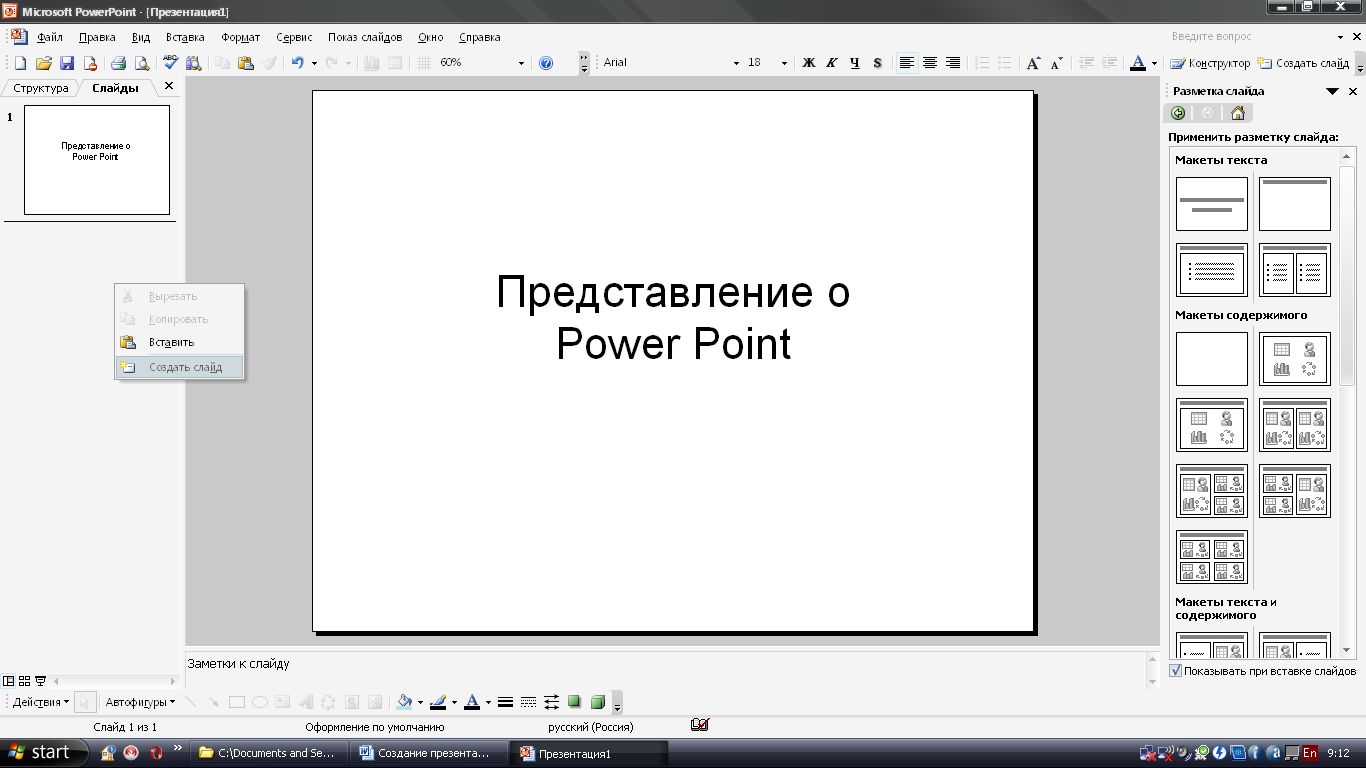Viewport: 1366px width, 768px height.
Task: Toggle 'Показывать при вставке слайдов' checkbox
Action: click(1175, 671)
